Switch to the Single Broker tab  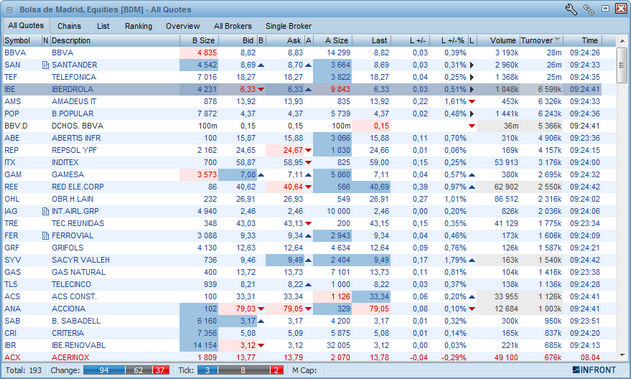pyautogui.click(x=288, y=26)
